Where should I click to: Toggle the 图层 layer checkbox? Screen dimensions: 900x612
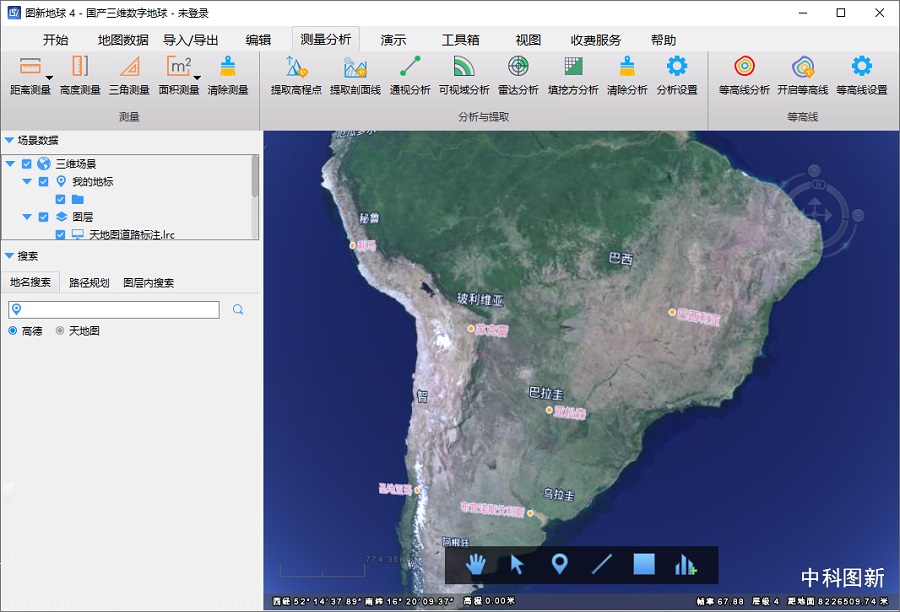click(43, 217)
